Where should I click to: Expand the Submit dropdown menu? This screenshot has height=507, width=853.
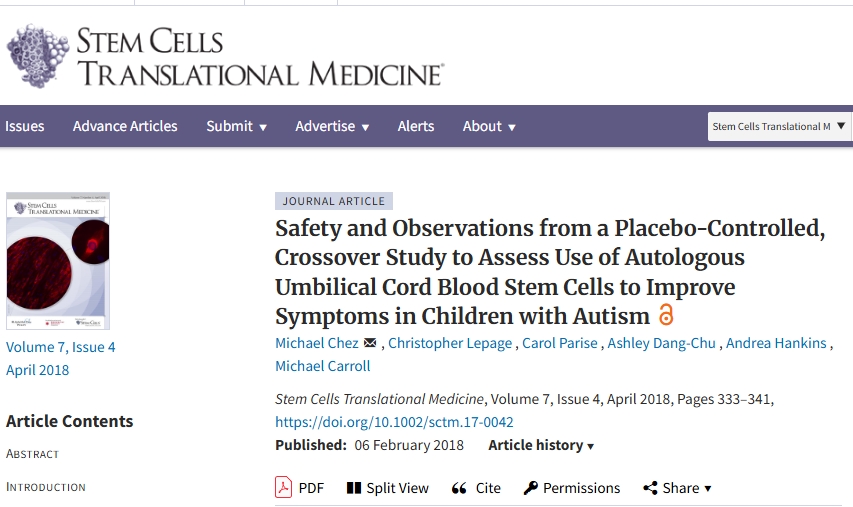coord(236,126)
